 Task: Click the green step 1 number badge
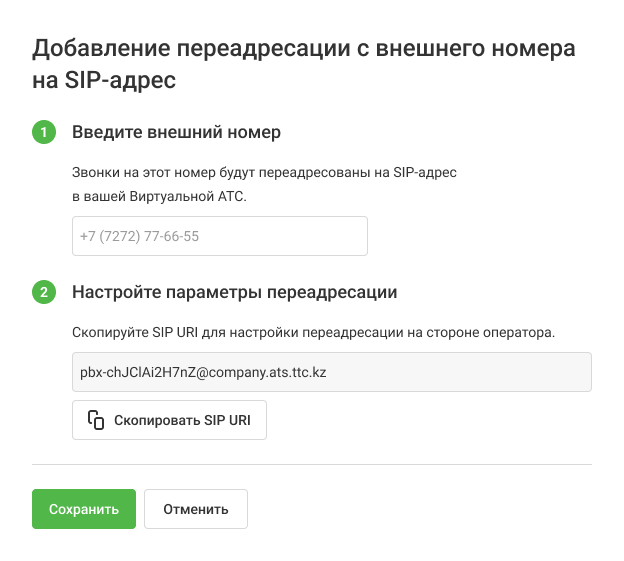pyautogui.click(x=44, y=132)
